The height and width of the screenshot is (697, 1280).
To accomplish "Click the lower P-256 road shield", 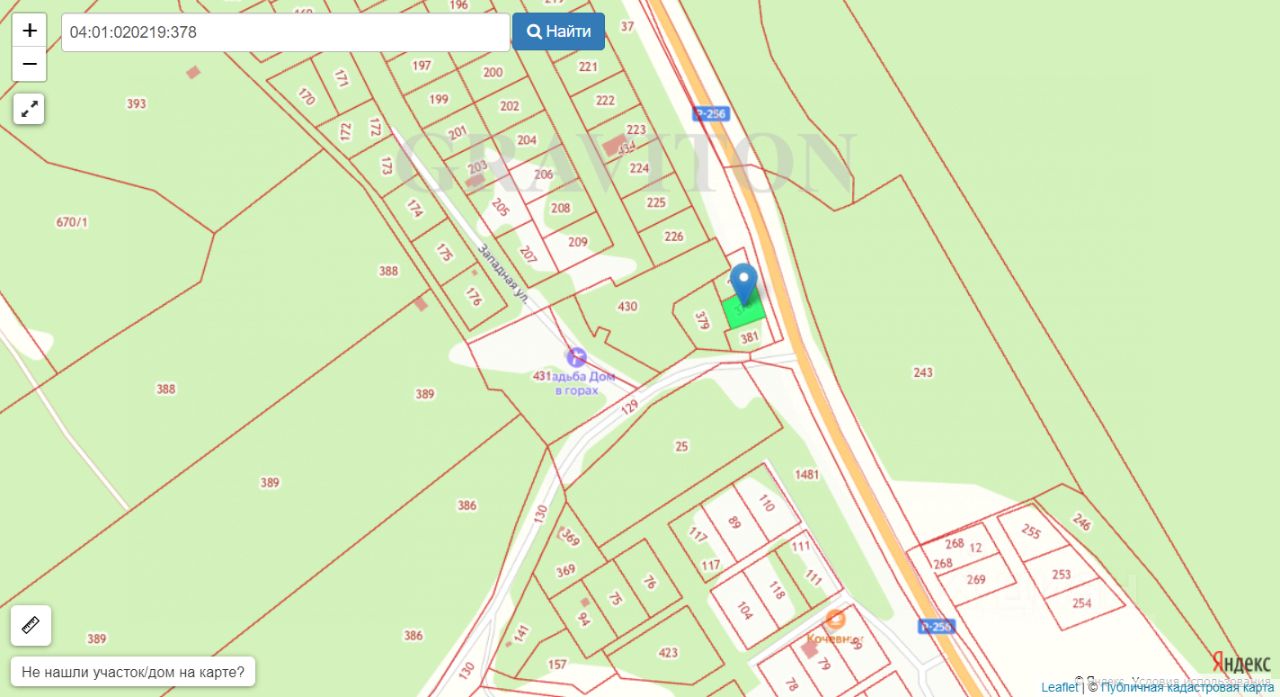I will (x=937, y=626).
